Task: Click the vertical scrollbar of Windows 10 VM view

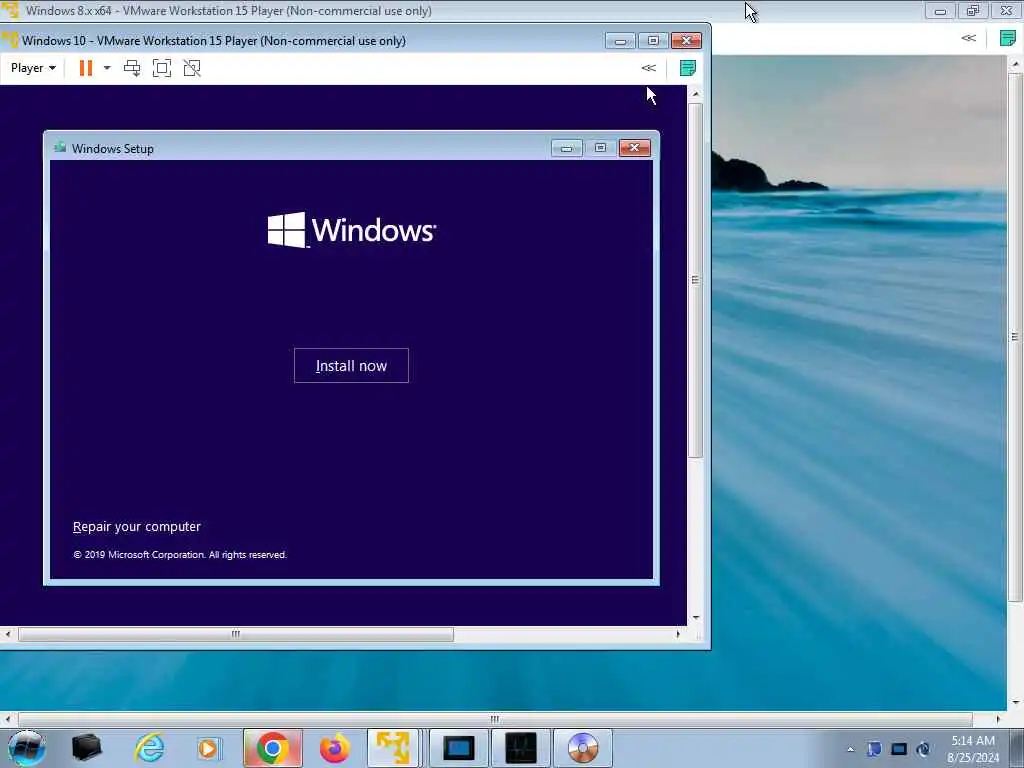Action: [x=696, y=280]
